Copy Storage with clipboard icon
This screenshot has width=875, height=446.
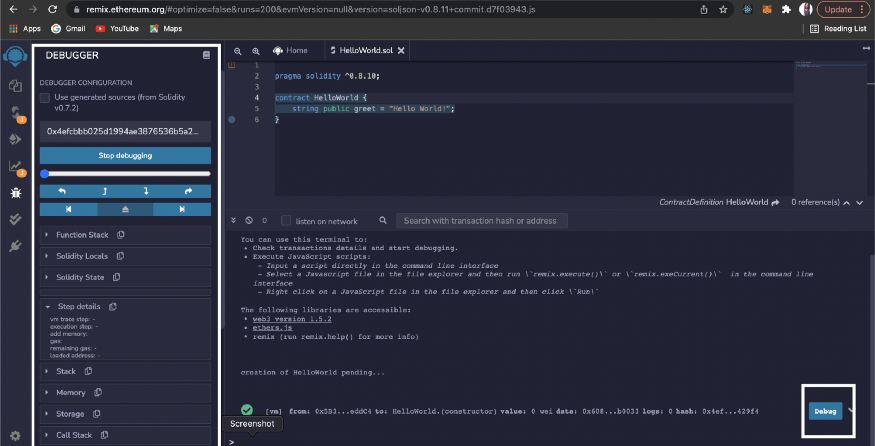97,414
